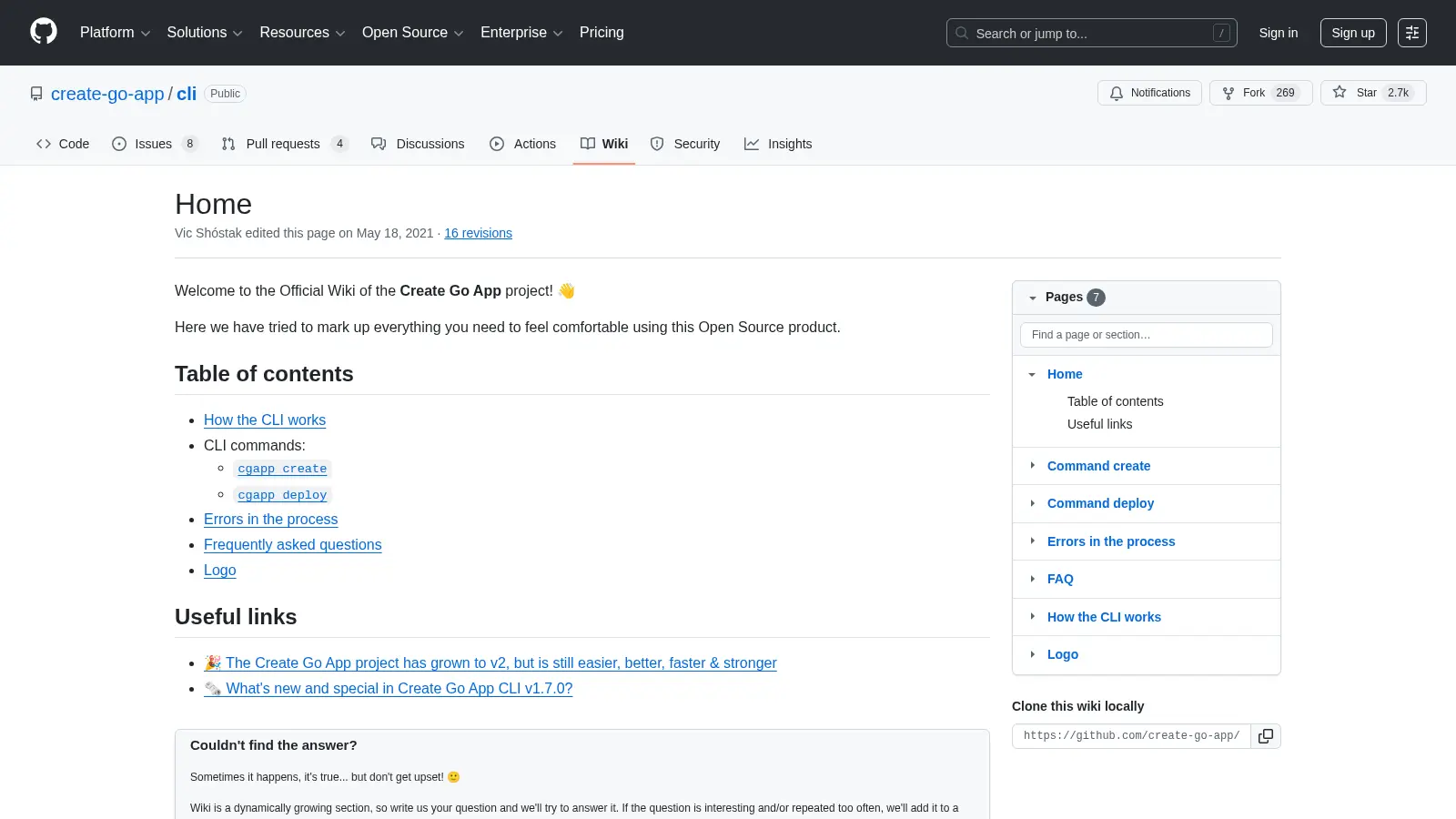Open the What's new in v1.7.0 link
The image size is (1456, 819).
389,688
